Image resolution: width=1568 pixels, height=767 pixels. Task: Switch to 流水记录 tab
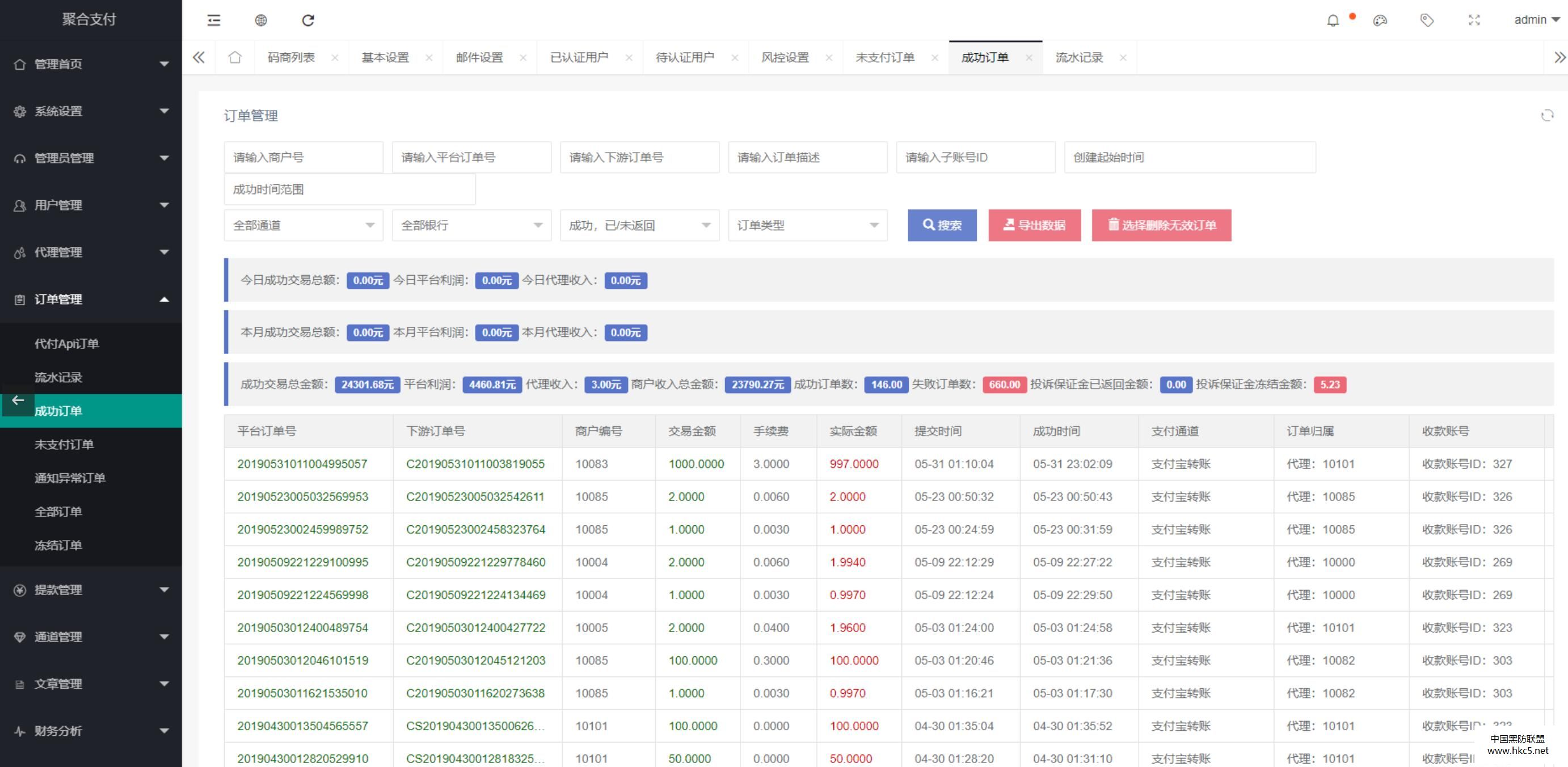[1078, 57]
